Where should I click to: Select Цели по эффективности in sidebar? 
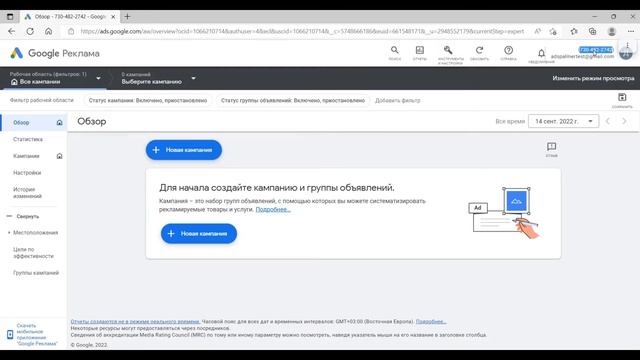coord(33,253)
